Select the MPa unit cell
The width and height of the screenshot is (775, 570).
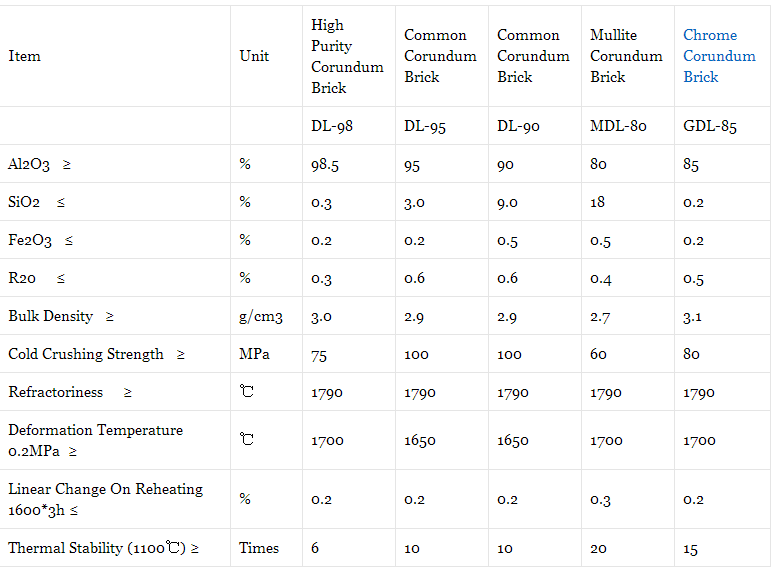[254, 354]
